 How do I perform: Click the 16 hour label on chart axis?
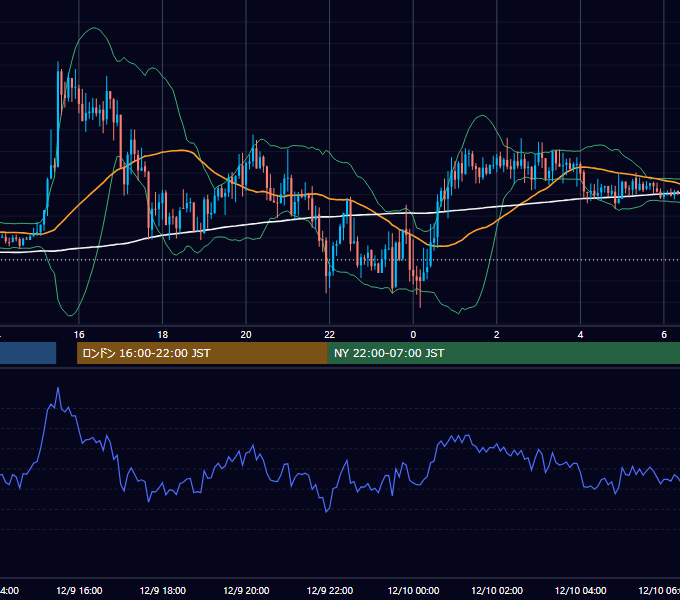79,335
